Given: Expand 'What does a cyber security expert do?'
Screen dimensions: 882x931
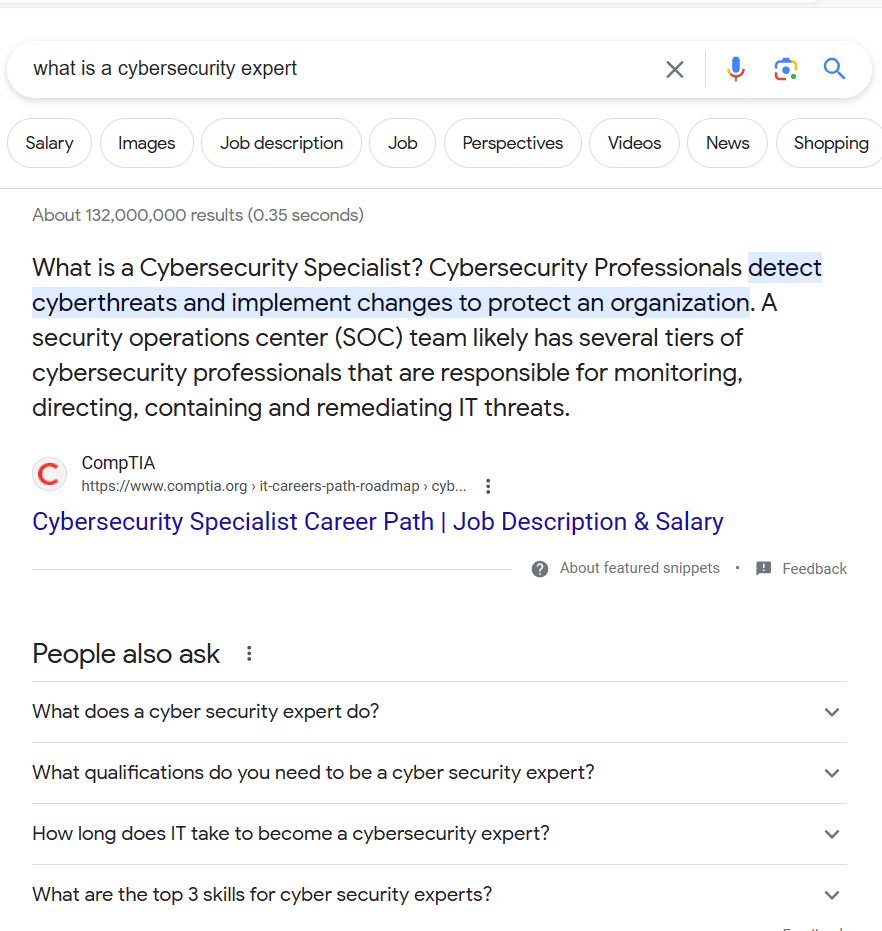Looking at the screenshot, I should pos(832,712).
